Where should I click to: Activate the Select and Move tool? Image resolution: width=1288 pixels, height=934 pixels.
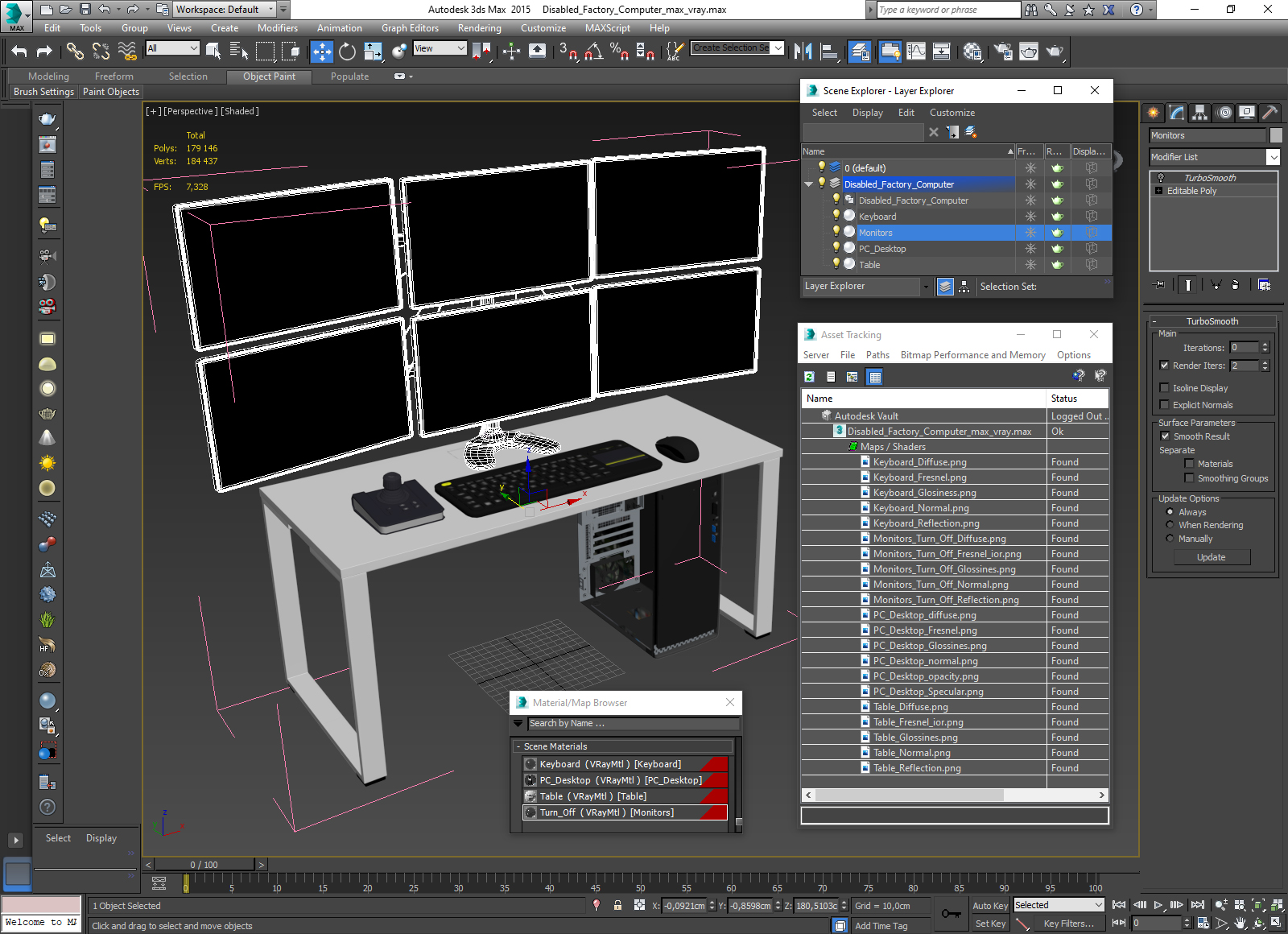321,52
